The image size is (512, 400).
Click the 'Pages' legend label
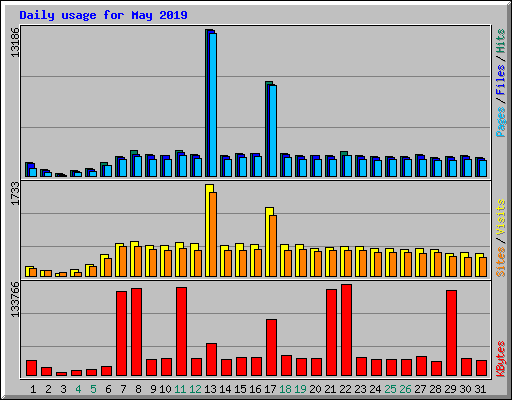click(x=501, y=122)
